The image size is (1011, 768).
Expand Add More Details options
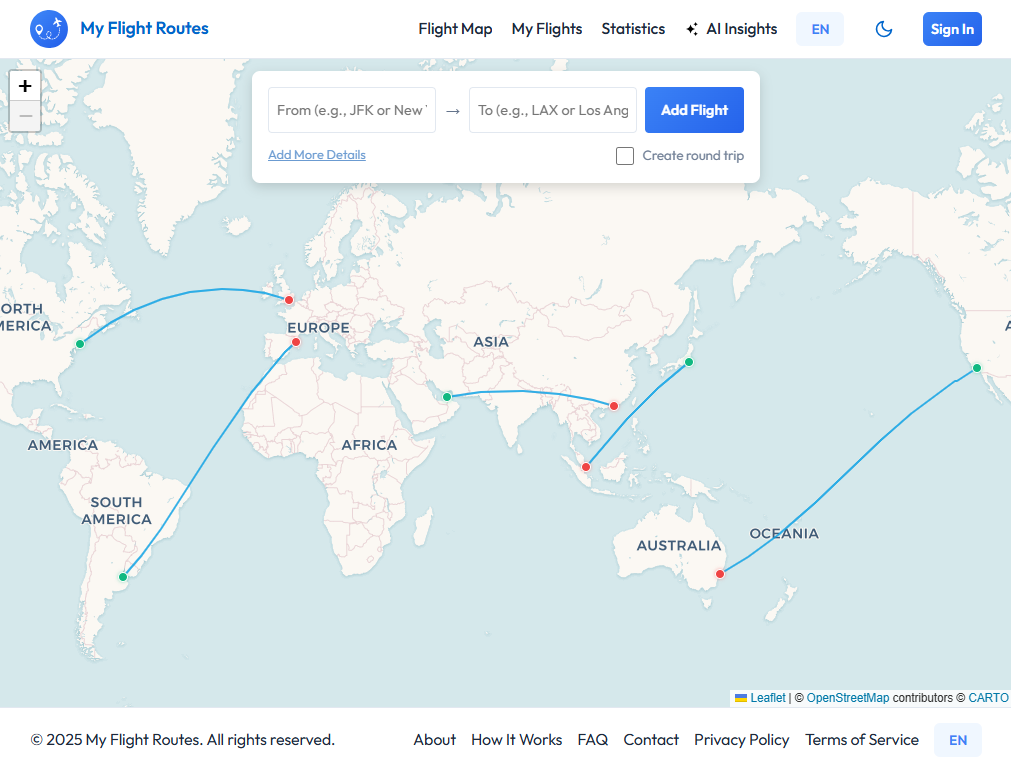(x=317, y=155)
